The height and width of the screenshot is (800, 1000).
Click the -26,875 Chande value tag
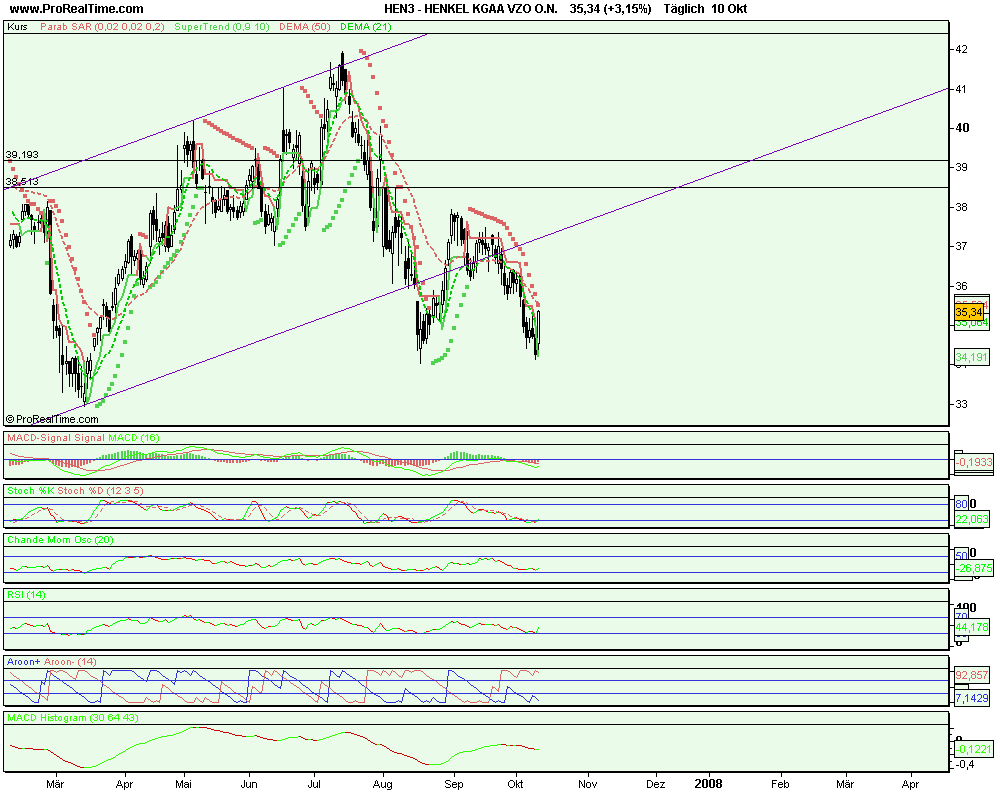point(974,568)
